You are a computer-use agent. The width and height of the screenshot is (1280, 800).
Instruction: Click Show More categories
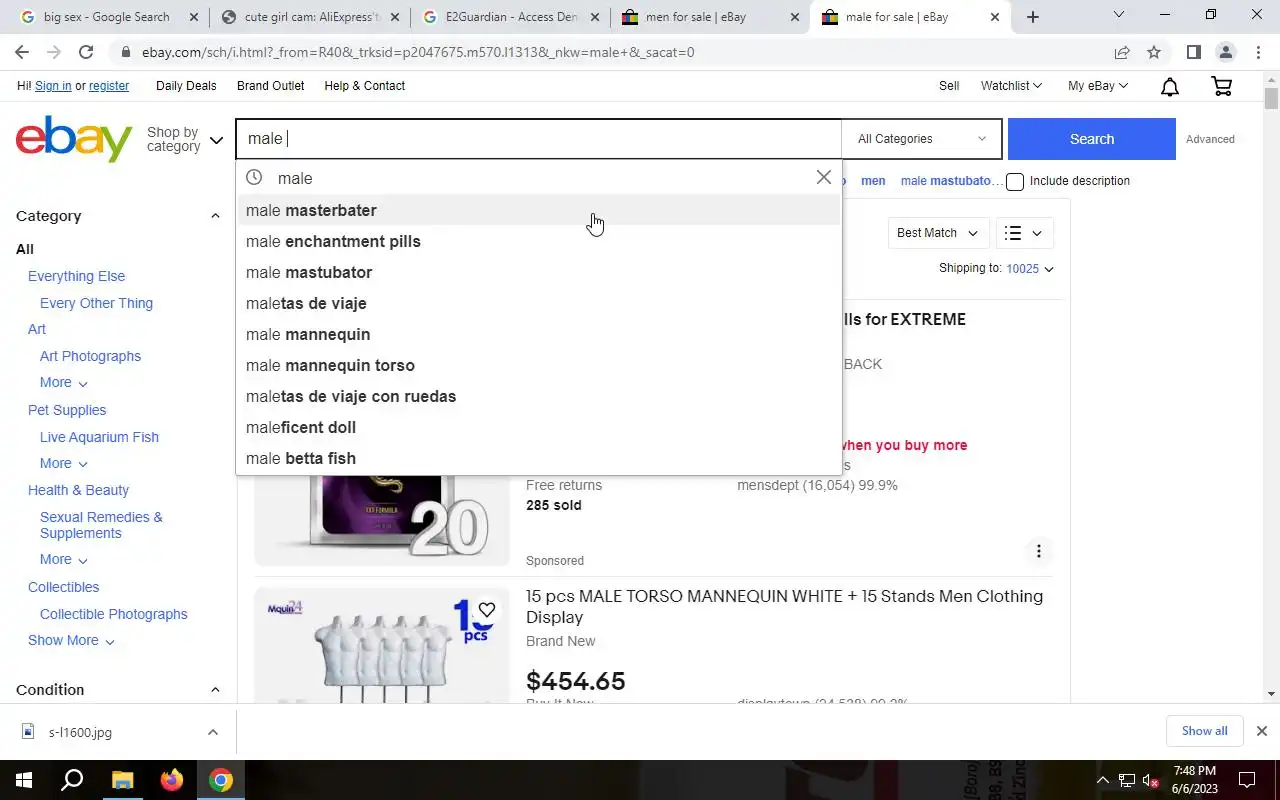click(x=71, y=641)
